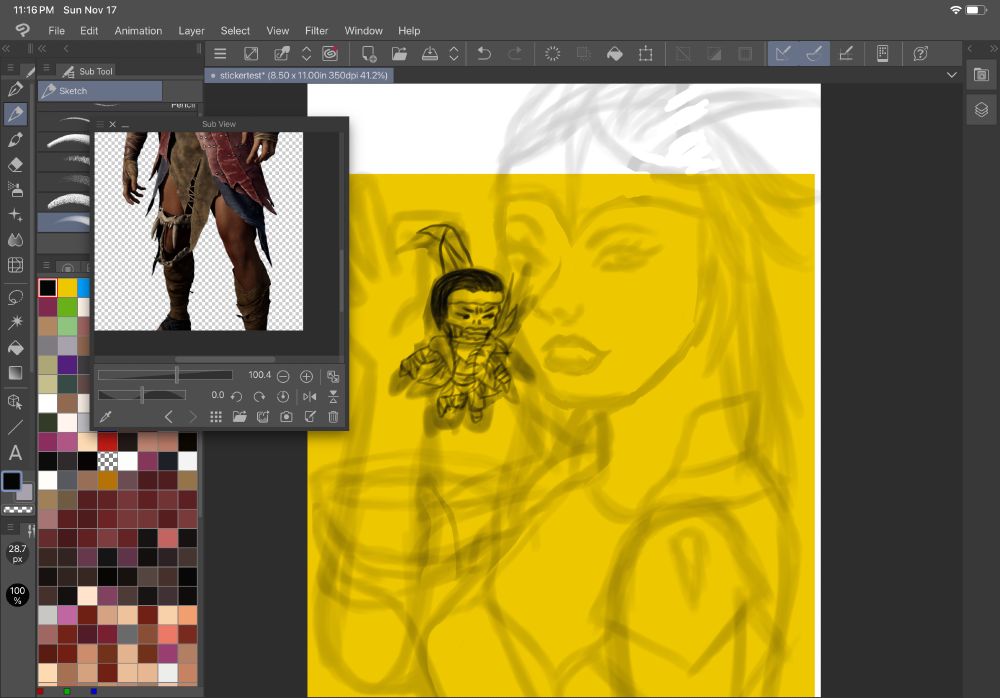Switch to stickertest canvas tab

(299, 75)
